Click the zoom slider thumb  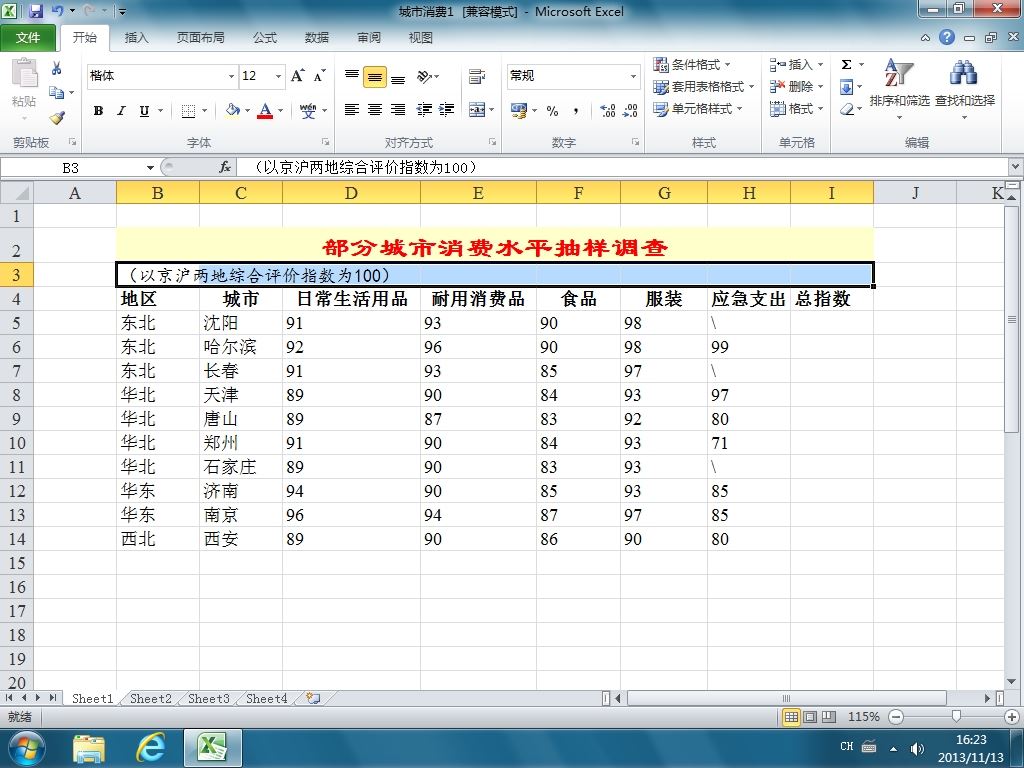pyautogui.click(x=956, y=716)
